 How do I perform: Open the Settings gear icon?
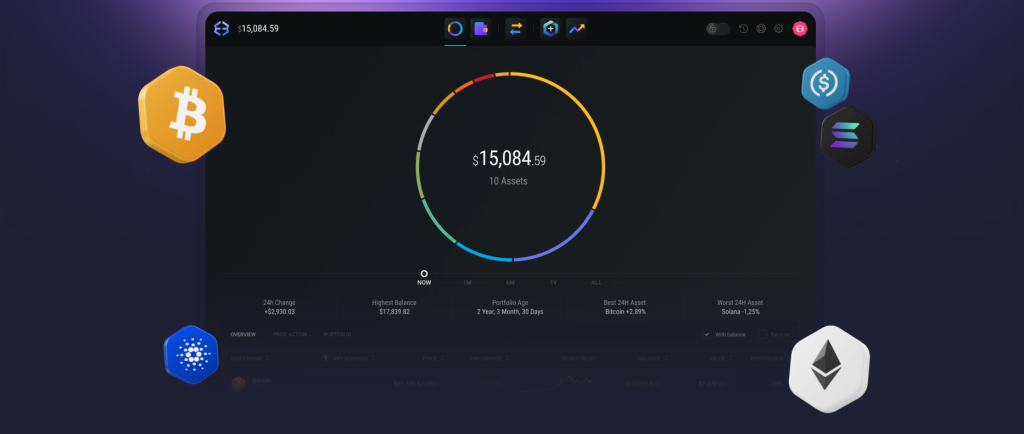pyautogui.click(x=778, y=29)
